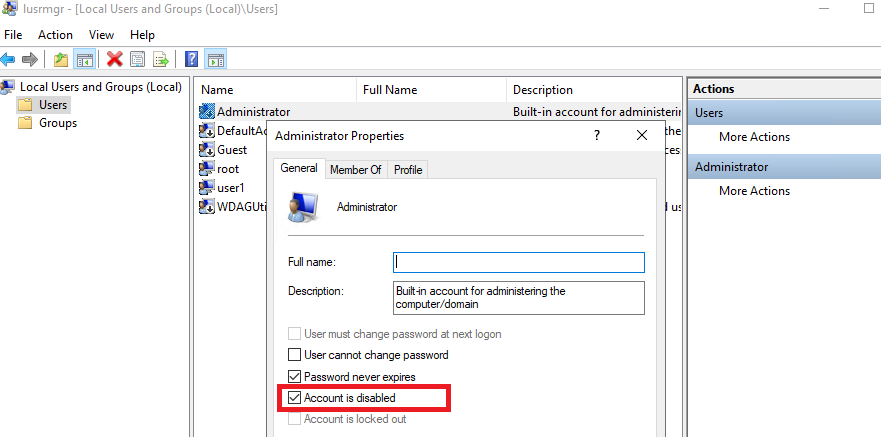Select the user1 account icon
881x437 pixels.
click(x=207, y=187)
